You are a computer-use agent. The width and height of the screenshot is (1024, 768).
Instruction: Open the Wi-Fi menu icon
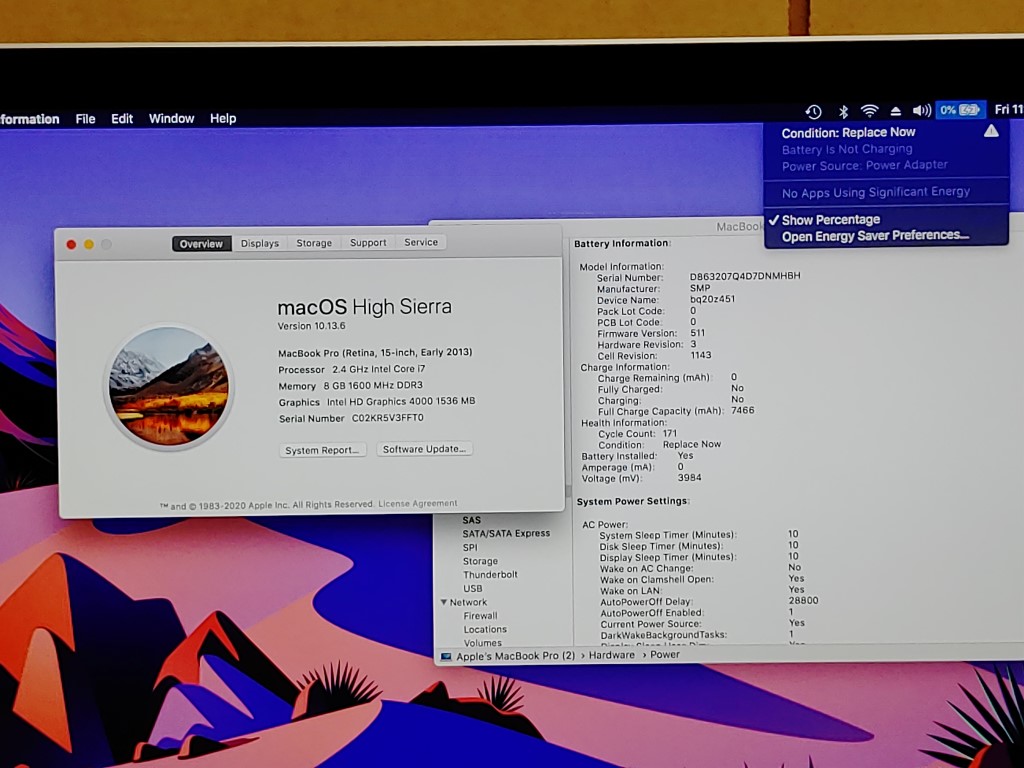pyautogui.click(x=869, y=111)
